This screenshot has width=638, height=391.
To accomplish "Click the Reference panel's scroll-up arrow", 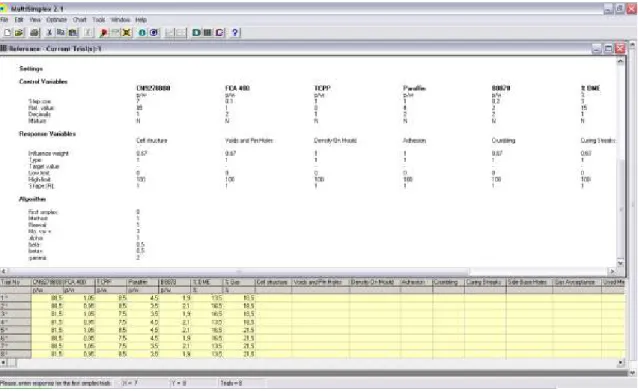I will (621, 61).
